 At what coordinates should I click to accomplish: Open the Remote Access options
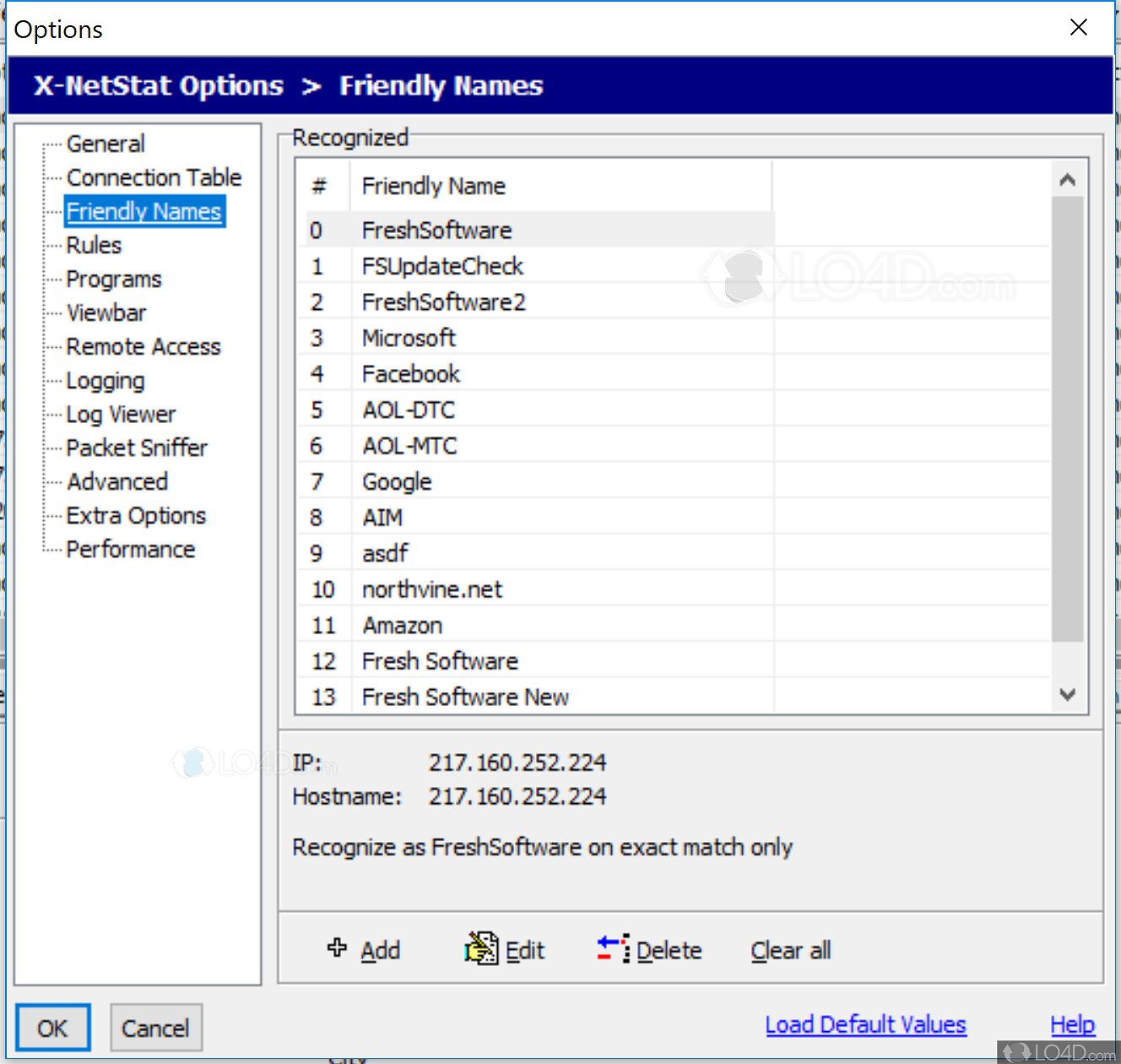click(x=143, y=346)
